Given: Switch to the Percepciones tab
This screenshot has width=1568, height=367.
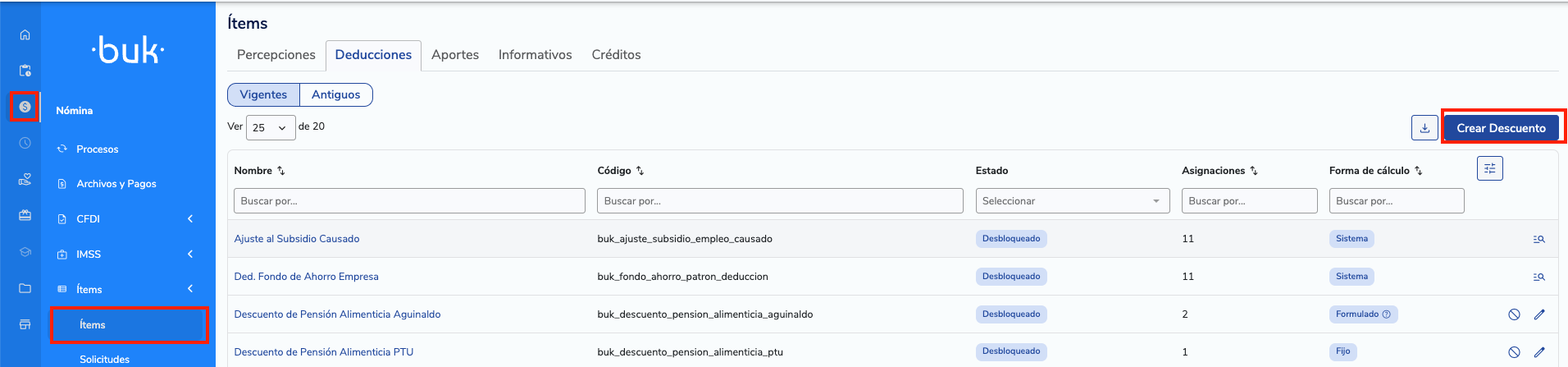Looking at the screenshot, I should point(276,55).
